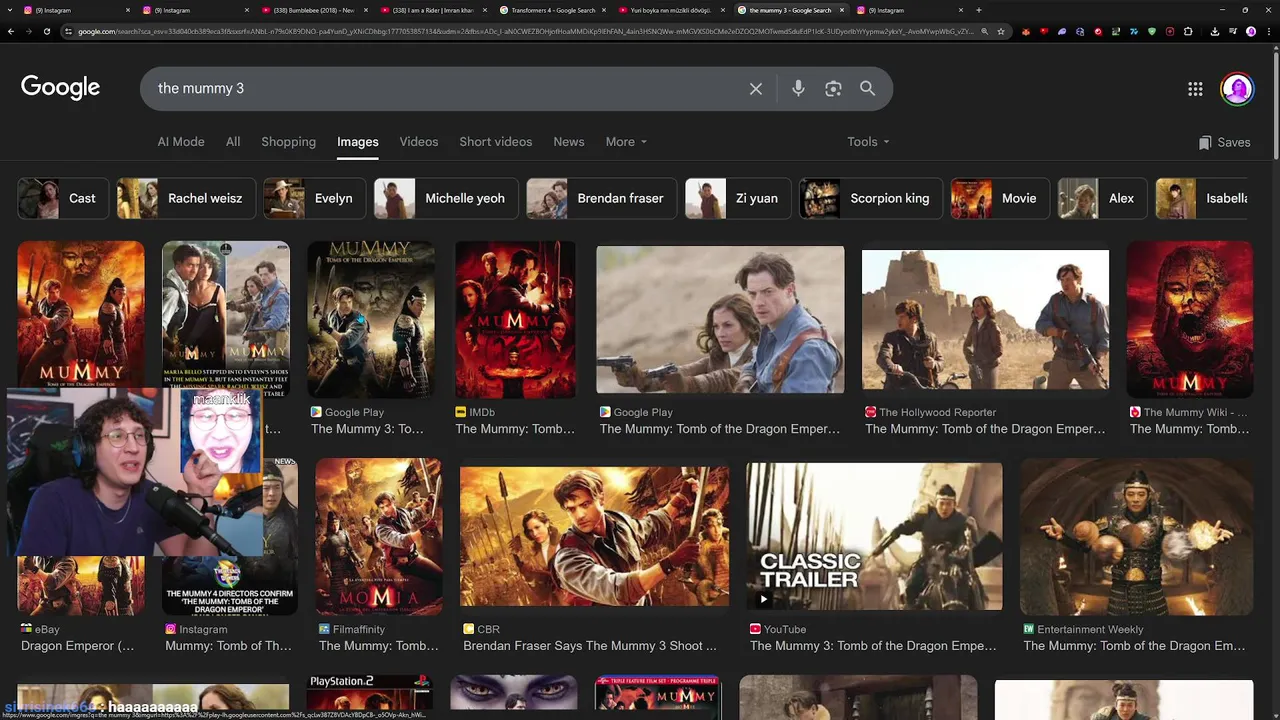Open the Brendan Fraser Says The Mummy 3 link

[590, 646]
